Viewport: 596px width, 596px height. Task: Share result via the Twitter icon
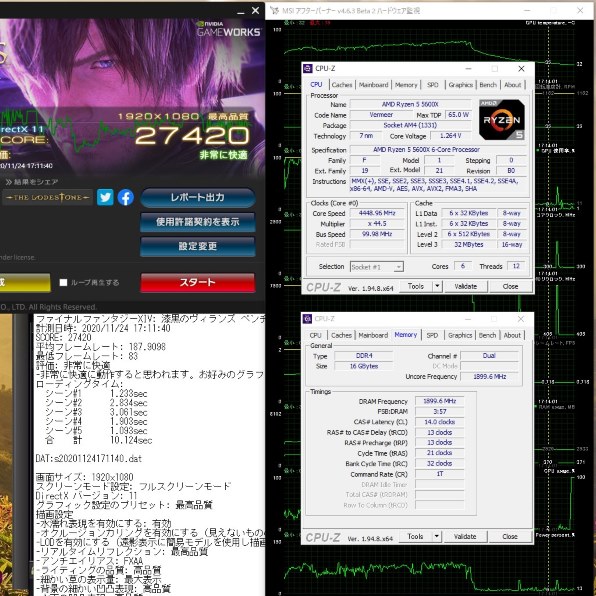point(105,198)
